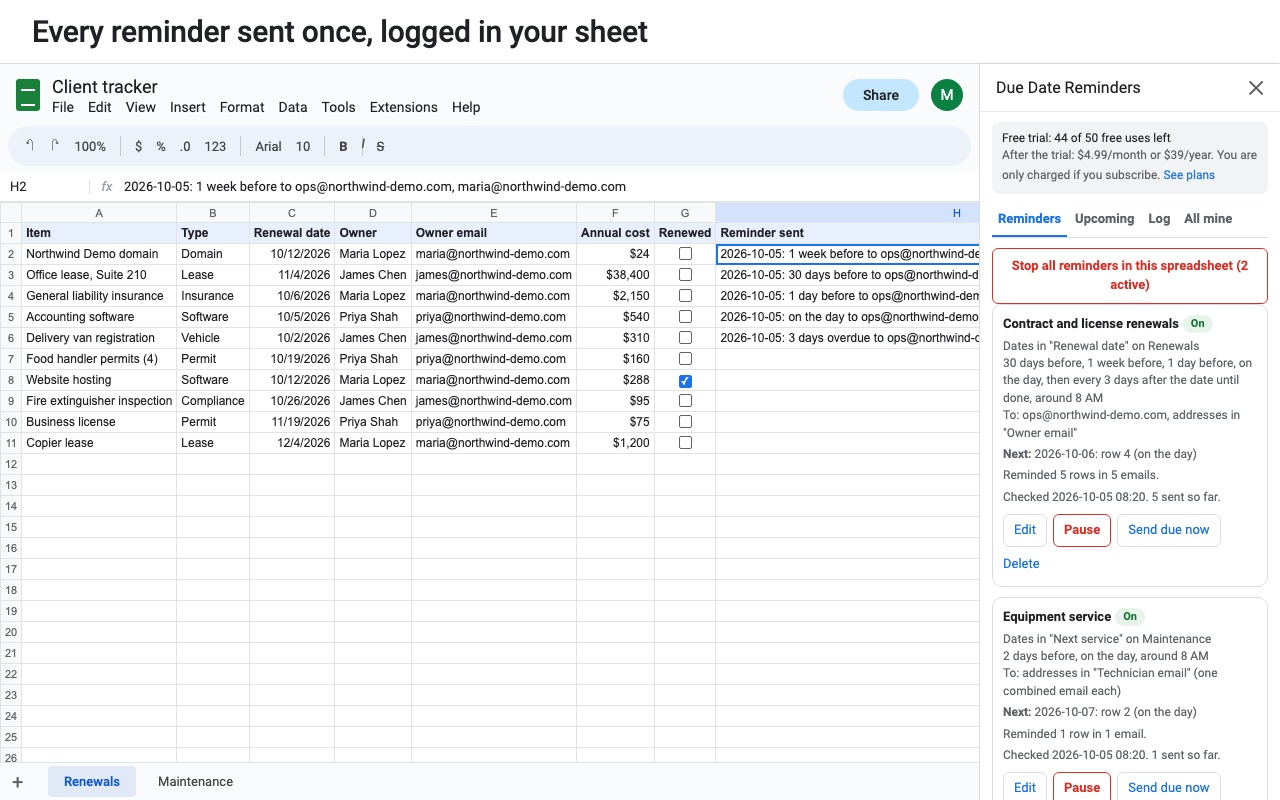Open the account avatar labeled M
1280x800 pixels.
pos(946,95)
